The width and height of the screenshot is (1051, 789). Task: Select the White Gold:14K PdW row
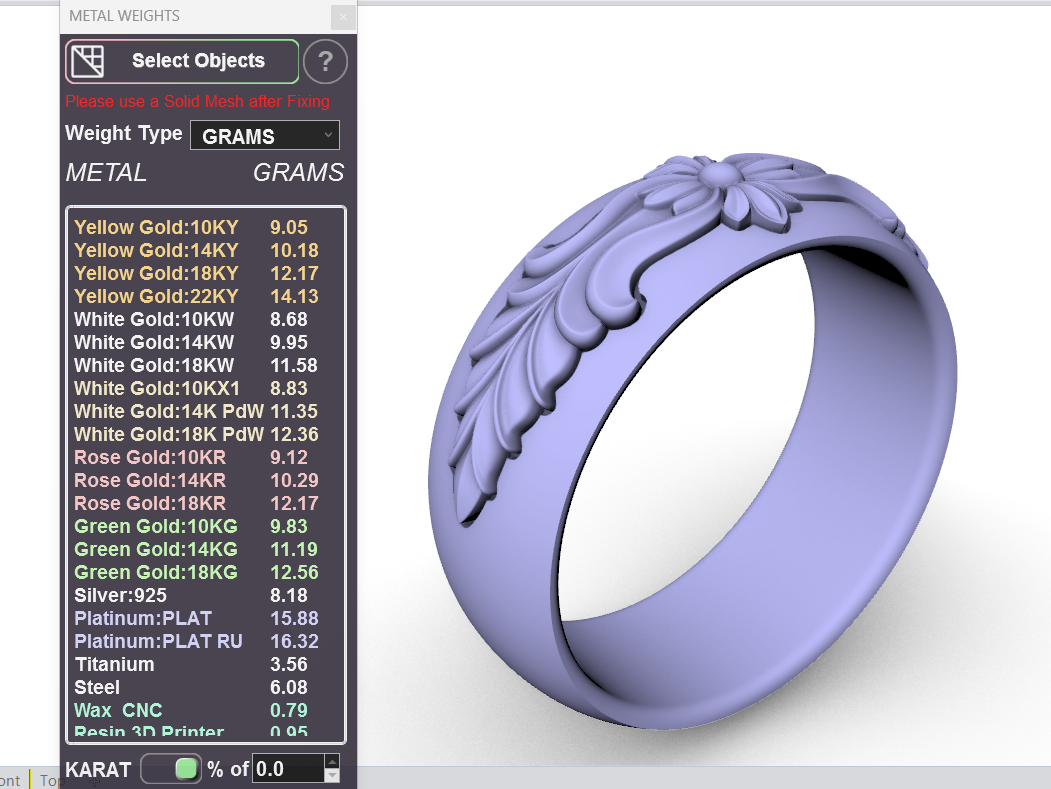coord(206,411)
